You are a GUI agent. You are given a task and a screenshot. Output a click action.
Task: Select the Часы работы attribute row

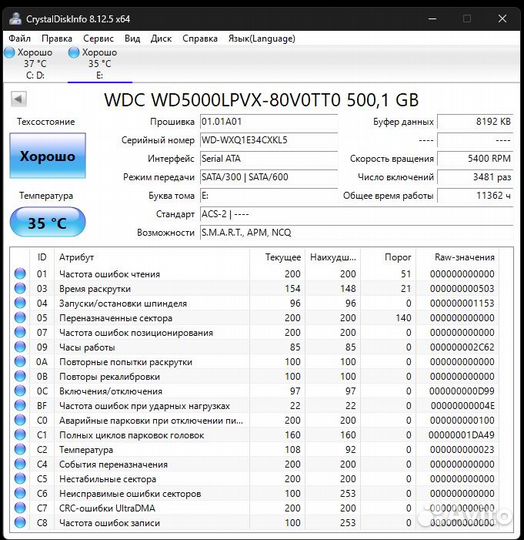tap(255, 347)
